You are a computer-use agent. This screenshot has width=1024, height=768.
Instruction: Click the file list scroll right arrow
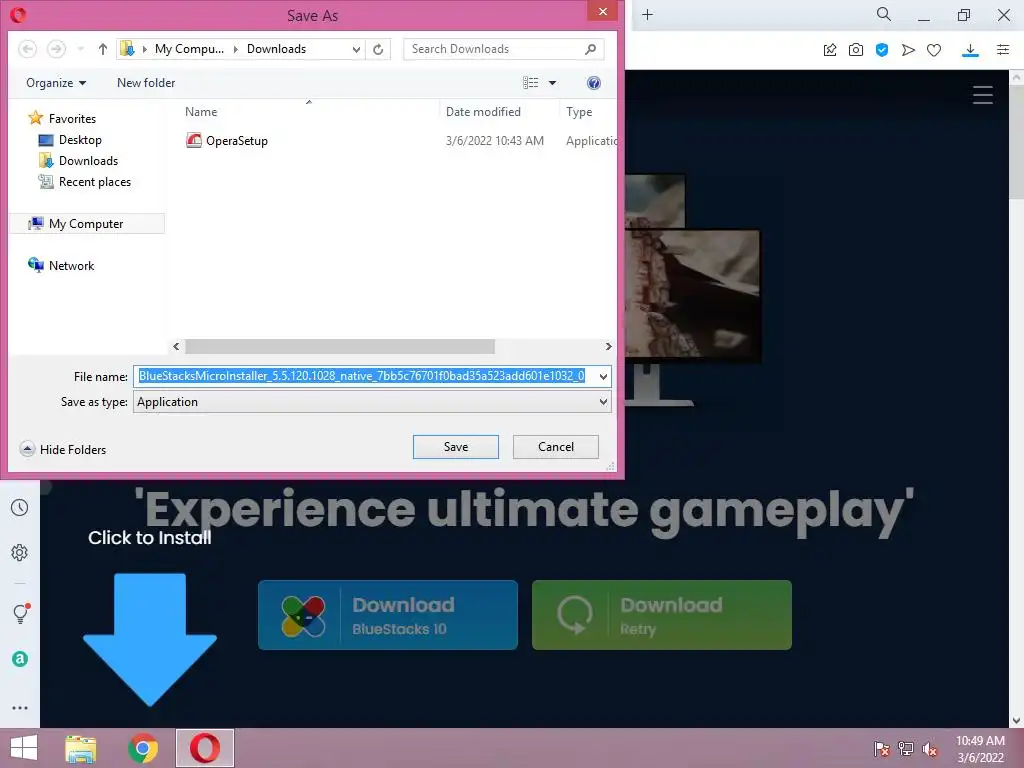[608, 346]
